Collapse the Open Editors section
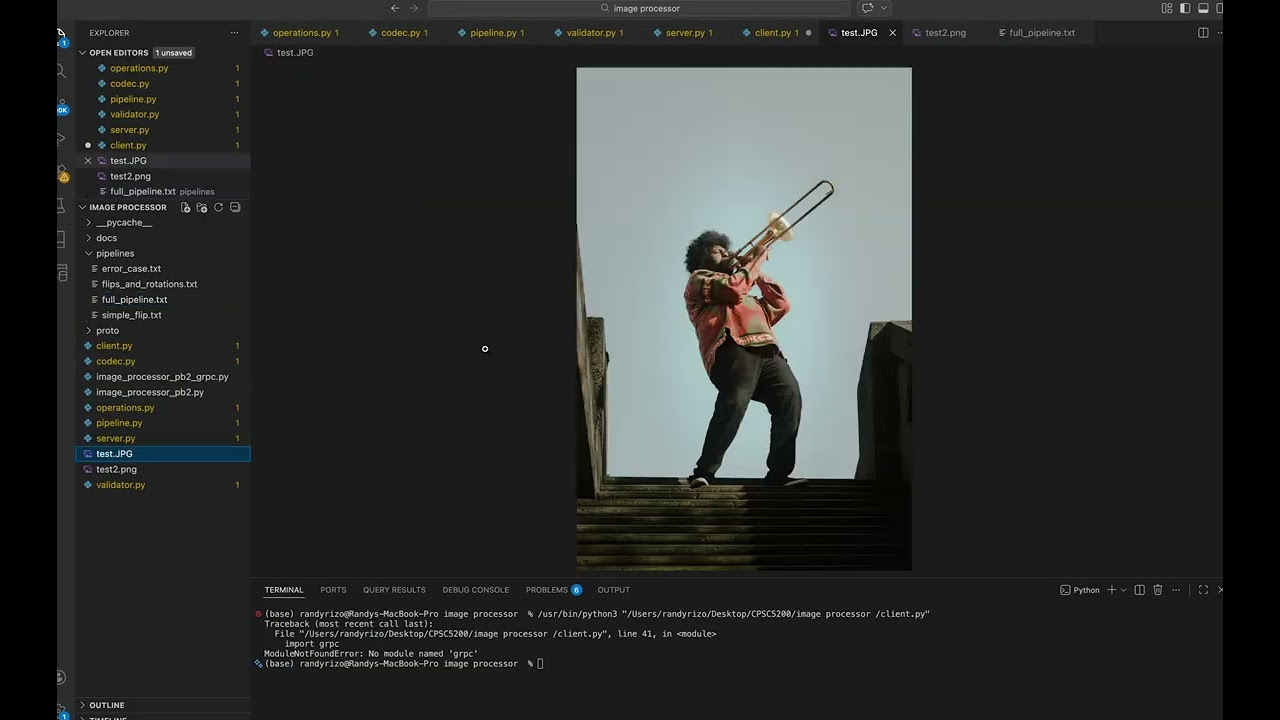The width and height of the screenshot is (1280, 720). pos(83,53)
